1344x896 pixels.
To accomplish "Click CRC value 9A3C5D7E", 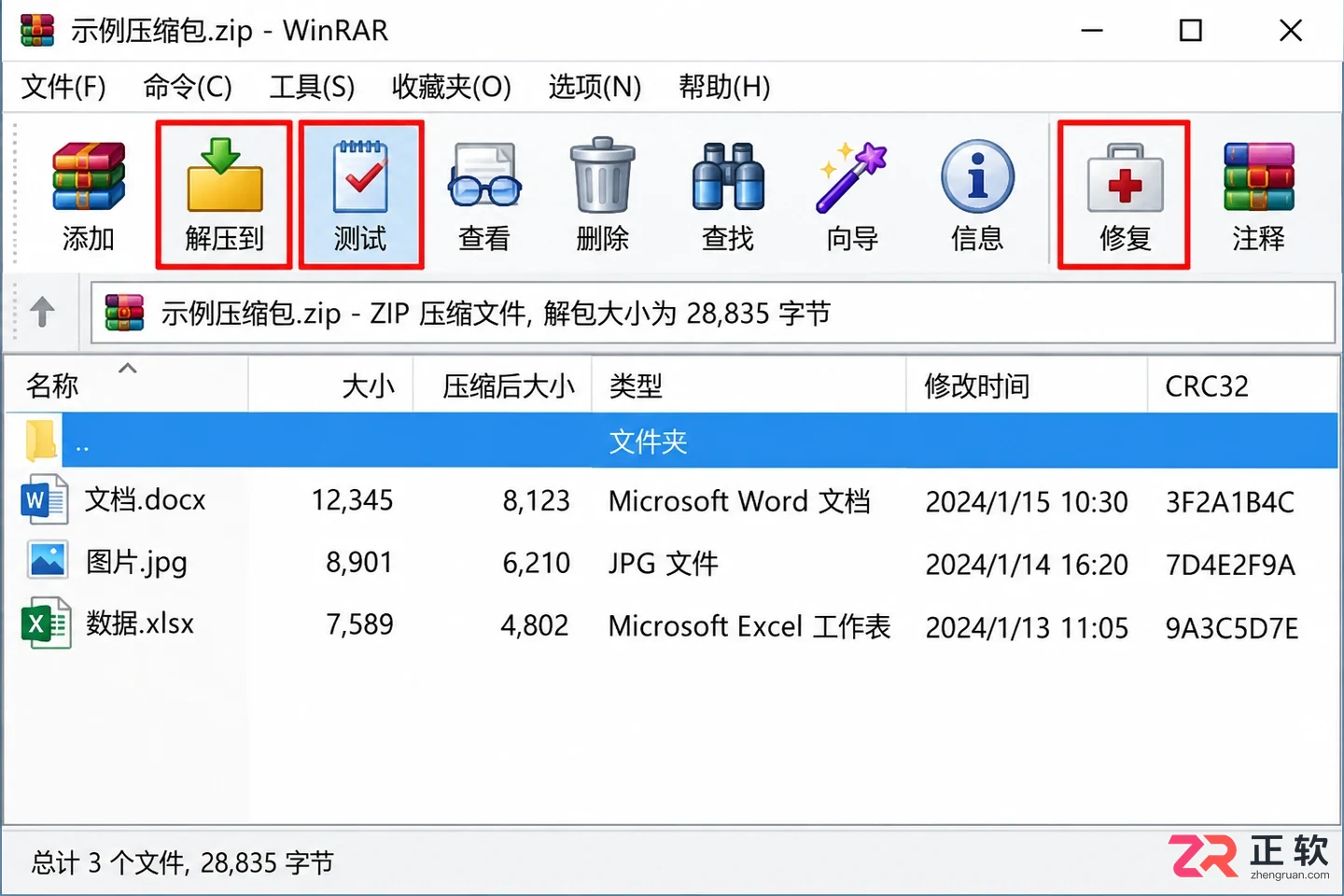I will (1232, 627).
